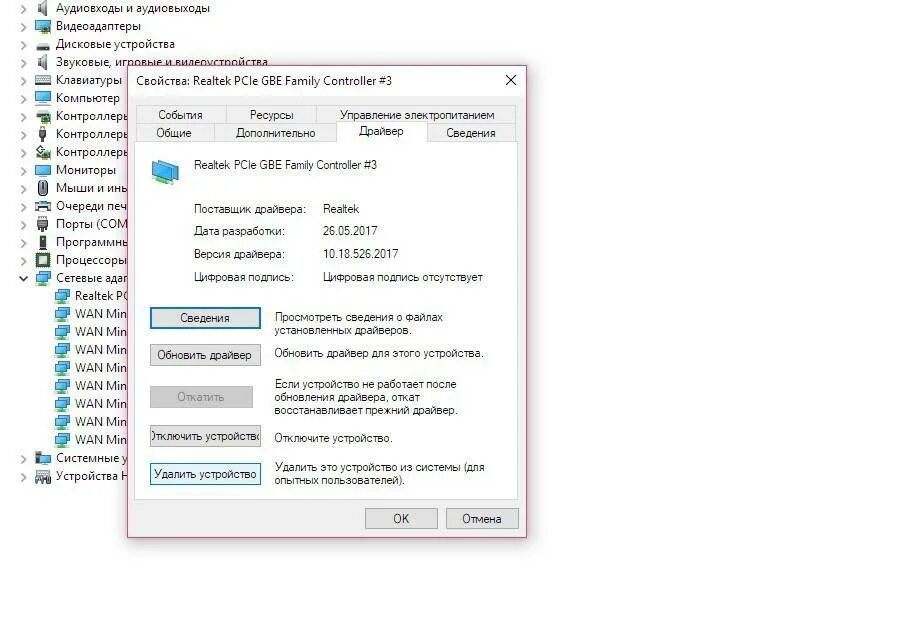
Task: Open the Управление электропитанием tab
Action: pos(416,115)
